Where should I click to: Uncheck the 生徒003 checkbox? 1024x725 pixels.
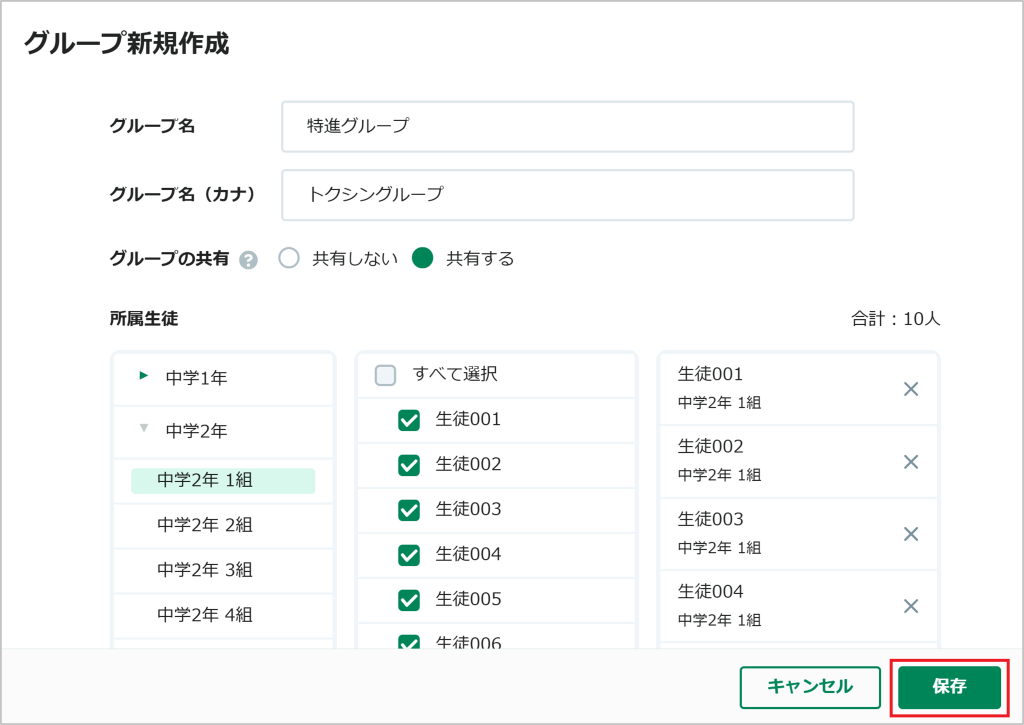click(x=409, y=510)
